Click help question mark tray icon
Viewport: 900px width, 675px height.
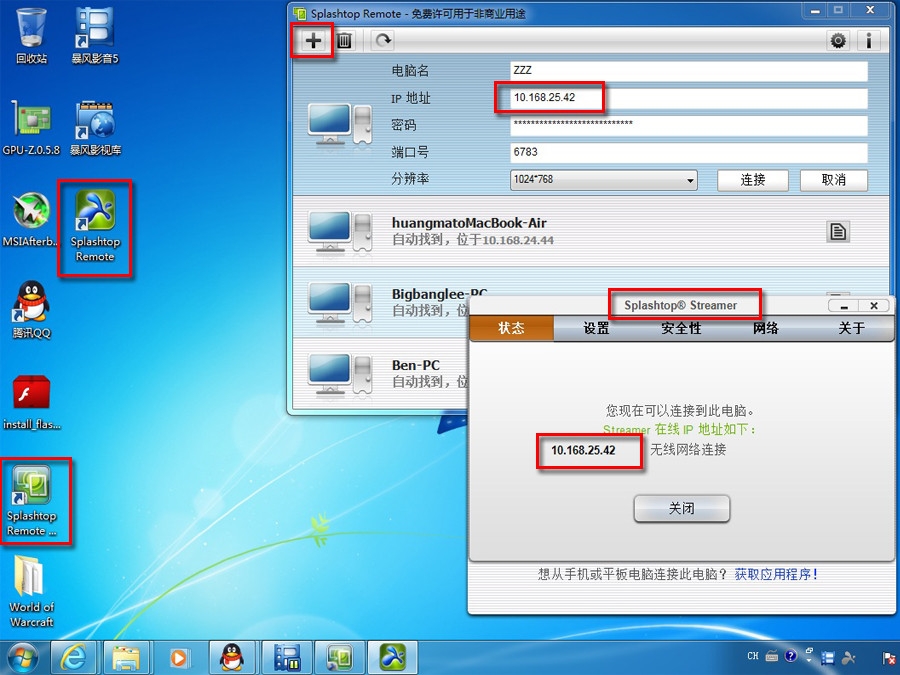tap(790, 656)
